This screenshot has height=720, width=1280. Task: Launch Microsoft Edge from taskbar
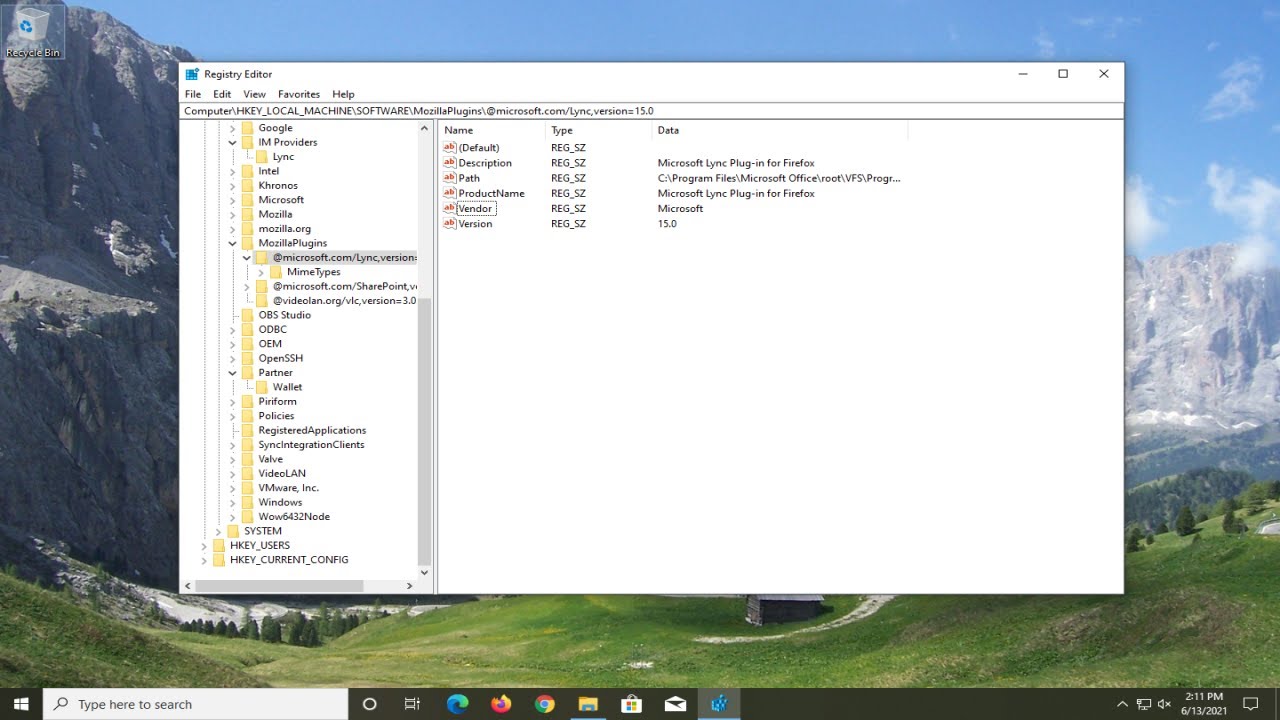pos(458,704)
